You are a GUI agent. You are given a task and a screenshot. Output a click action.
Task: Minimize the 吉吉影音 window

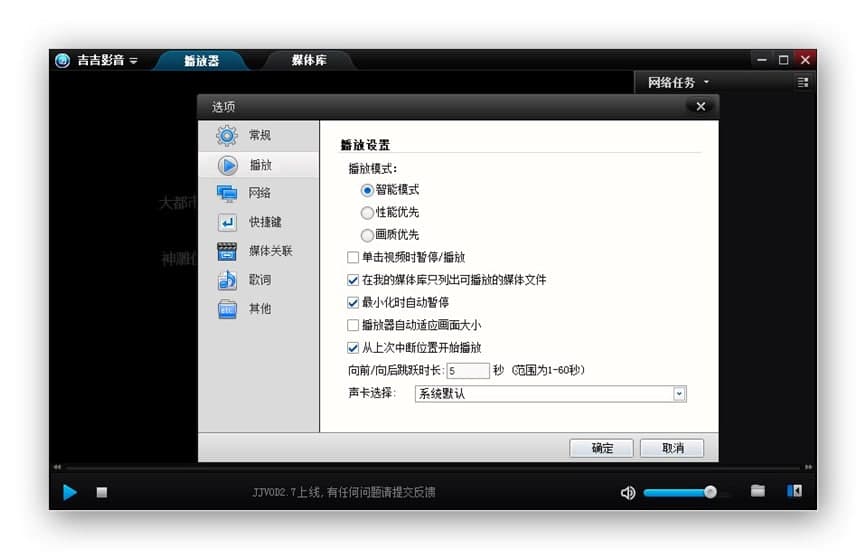tap(762, 60)
